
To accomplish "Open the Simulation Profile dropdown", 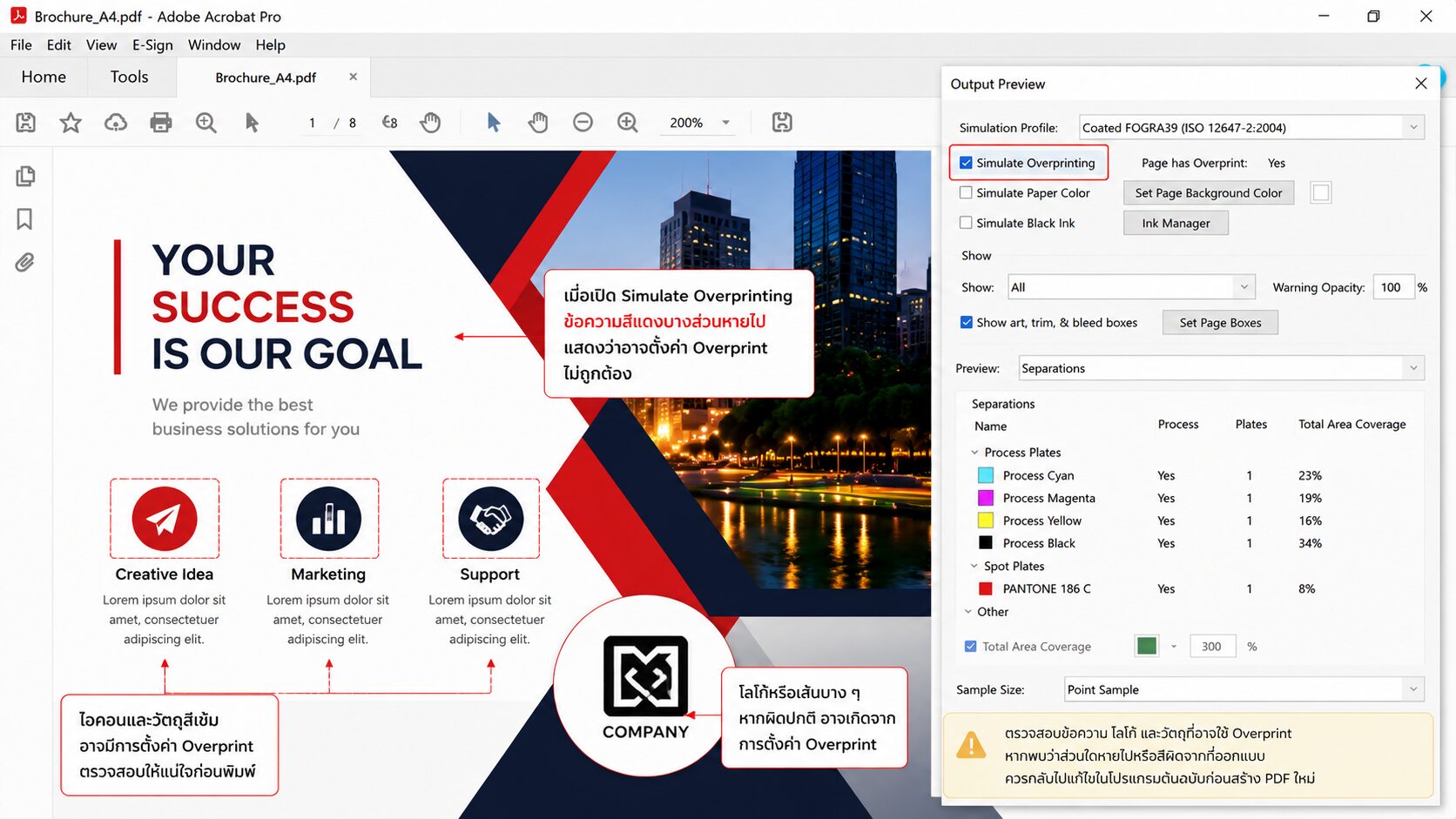I will 1251,127.
